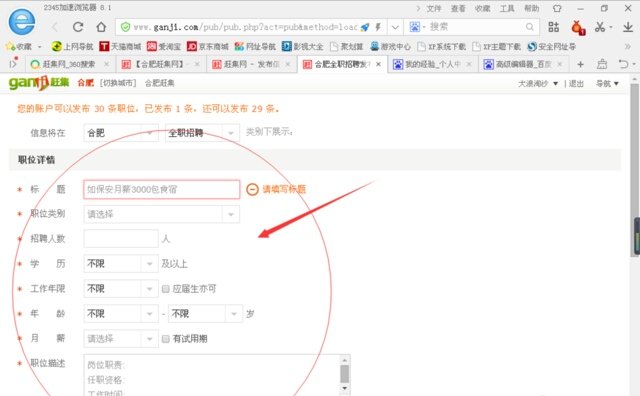The width and height of the screenshot is (640, 396).
Task: Click the 切换城市 link
Action: [118, 83]
